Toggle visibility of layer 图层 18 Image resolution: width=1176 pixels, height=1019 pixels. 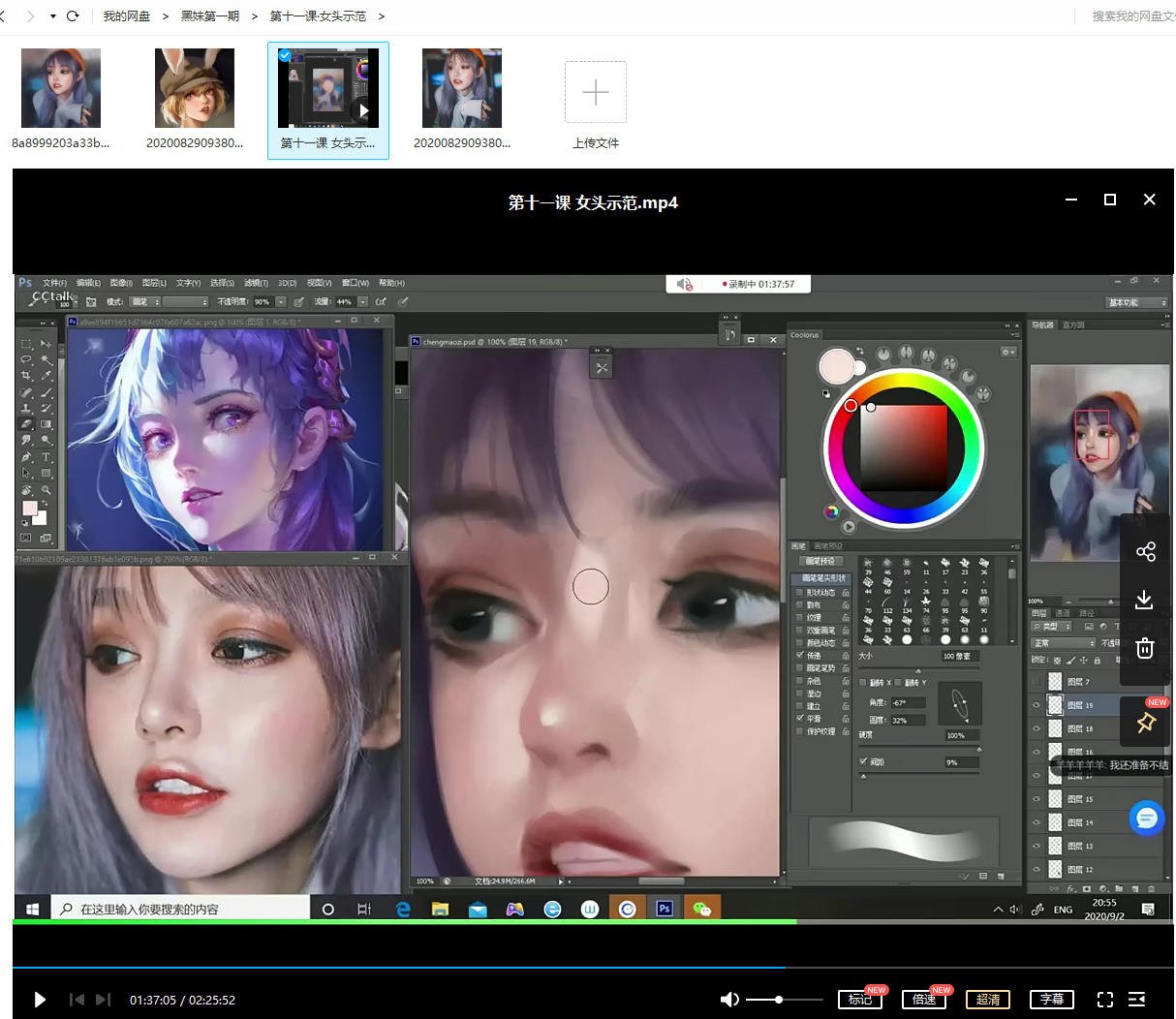1037,728
